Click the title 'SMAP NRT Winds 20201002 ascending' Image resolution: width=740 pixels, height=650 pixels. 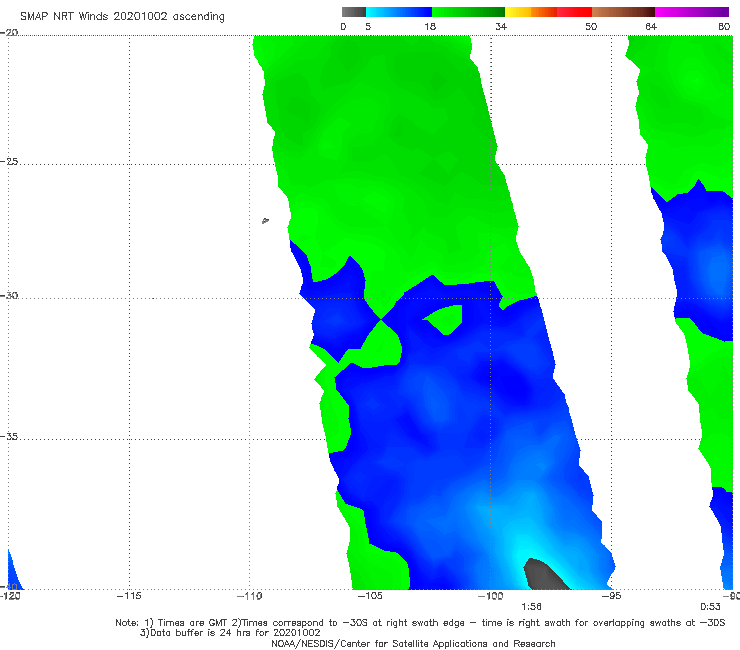(122, 16)
